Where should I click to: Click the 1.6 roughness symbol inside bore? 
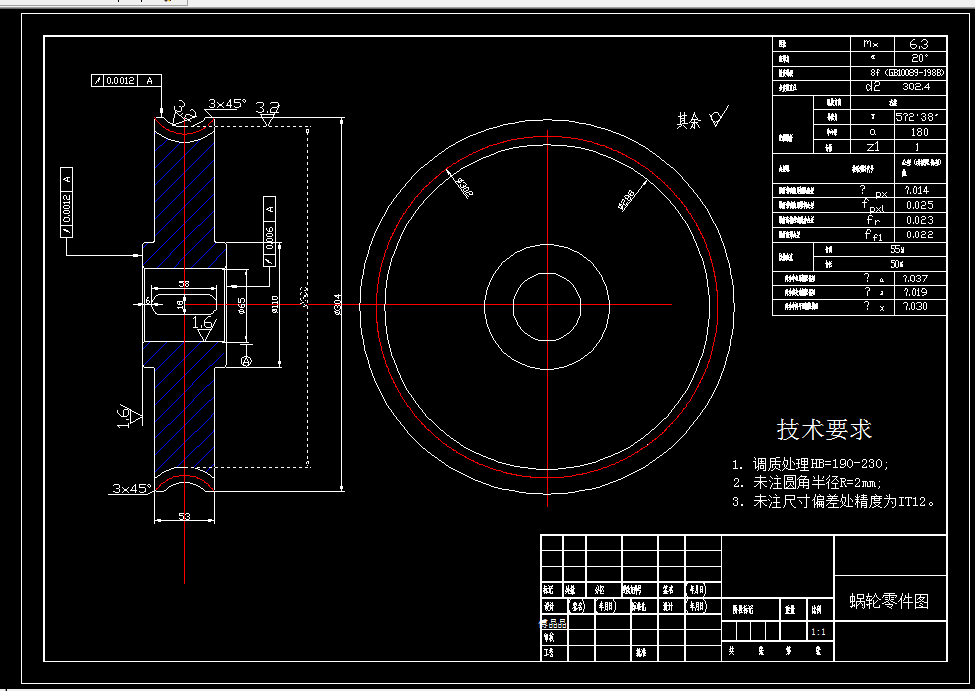[x=203, y=328]
